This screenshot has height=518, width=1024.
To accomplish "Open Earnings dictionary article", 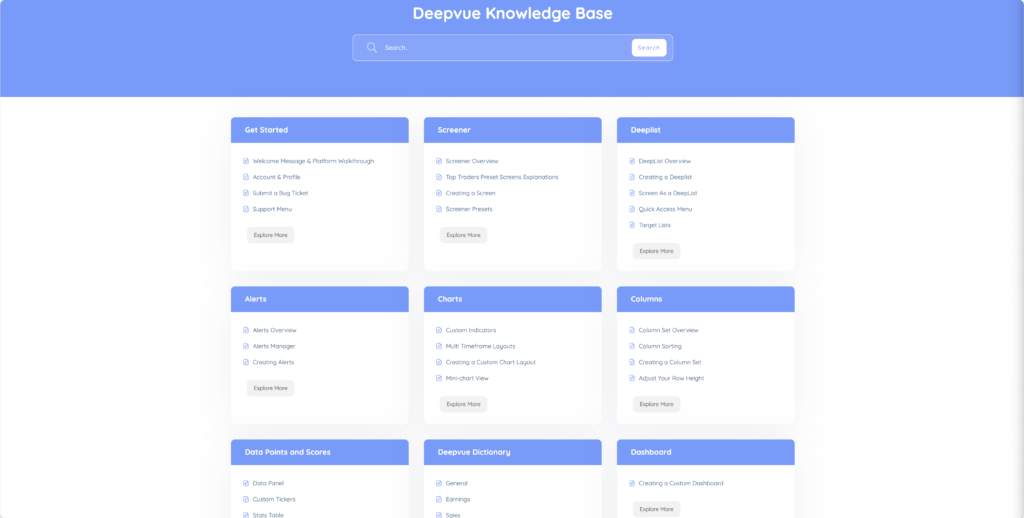I will point(458,499).
